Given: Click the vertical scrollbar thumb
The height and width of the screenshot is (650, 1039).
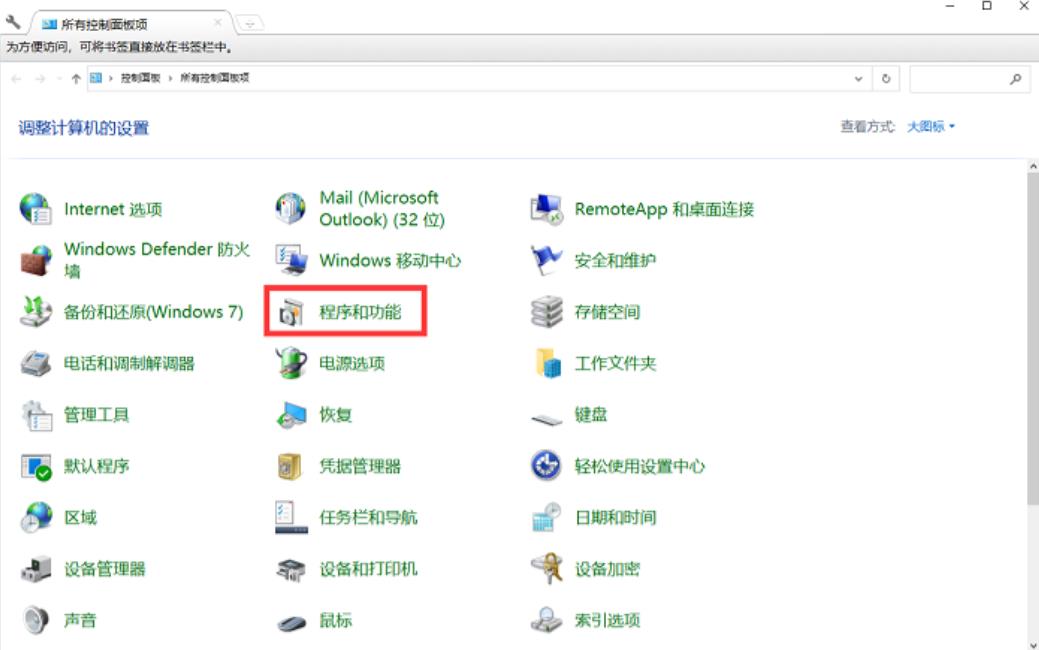Looking at the screenshot, I should 1033,340.
